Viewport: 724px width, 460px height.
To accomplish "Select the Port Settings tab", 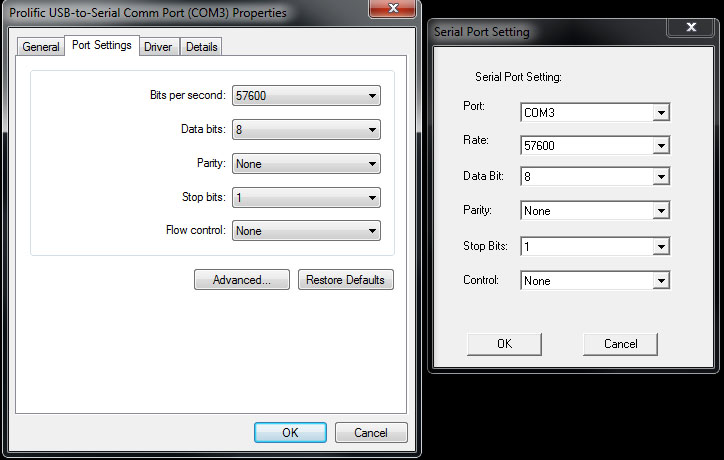I will [102, 45].
